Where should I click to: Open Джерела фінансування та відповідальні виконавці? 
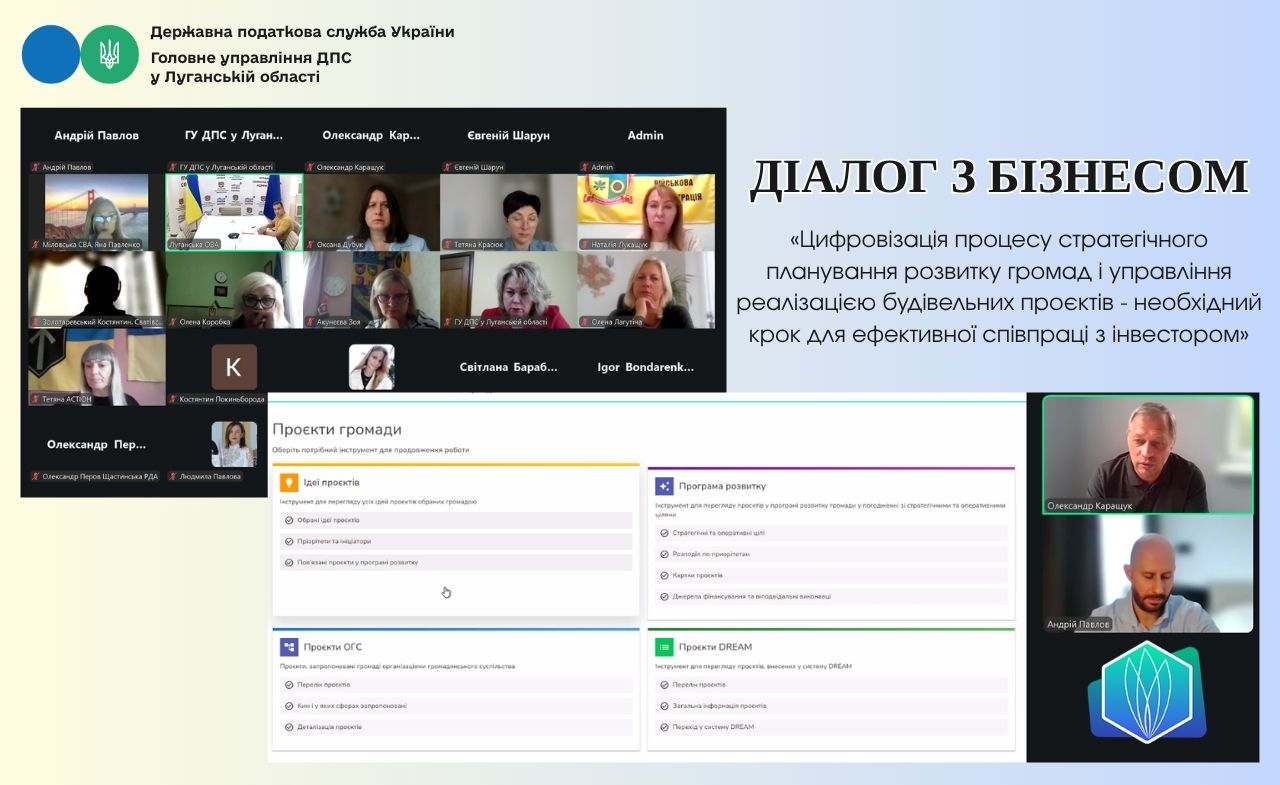pyautogui.click(x=831, y=596)
